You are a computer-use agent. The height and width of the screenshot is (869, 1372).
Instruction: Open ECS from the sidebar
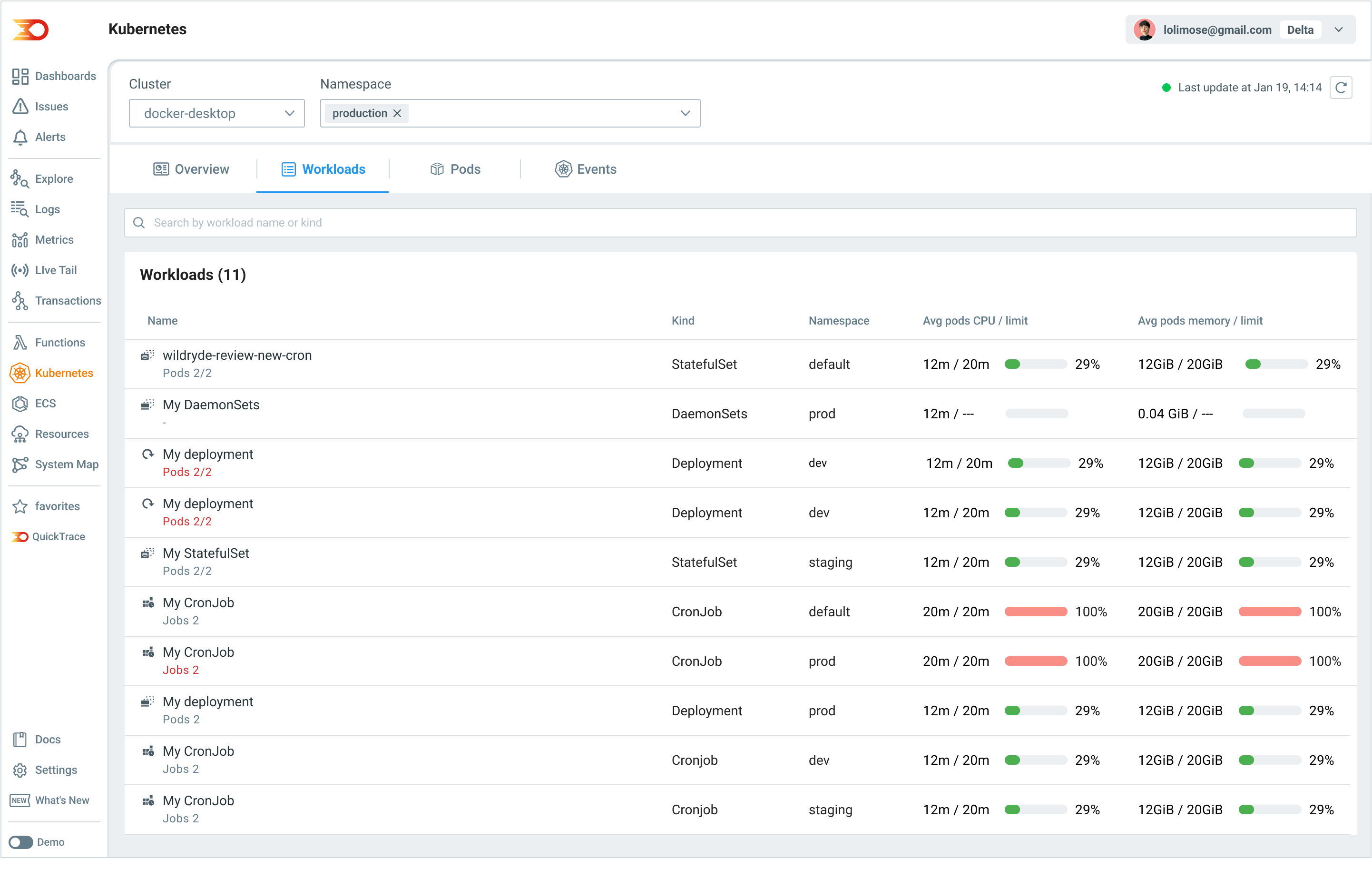click(x=45, y=404)
